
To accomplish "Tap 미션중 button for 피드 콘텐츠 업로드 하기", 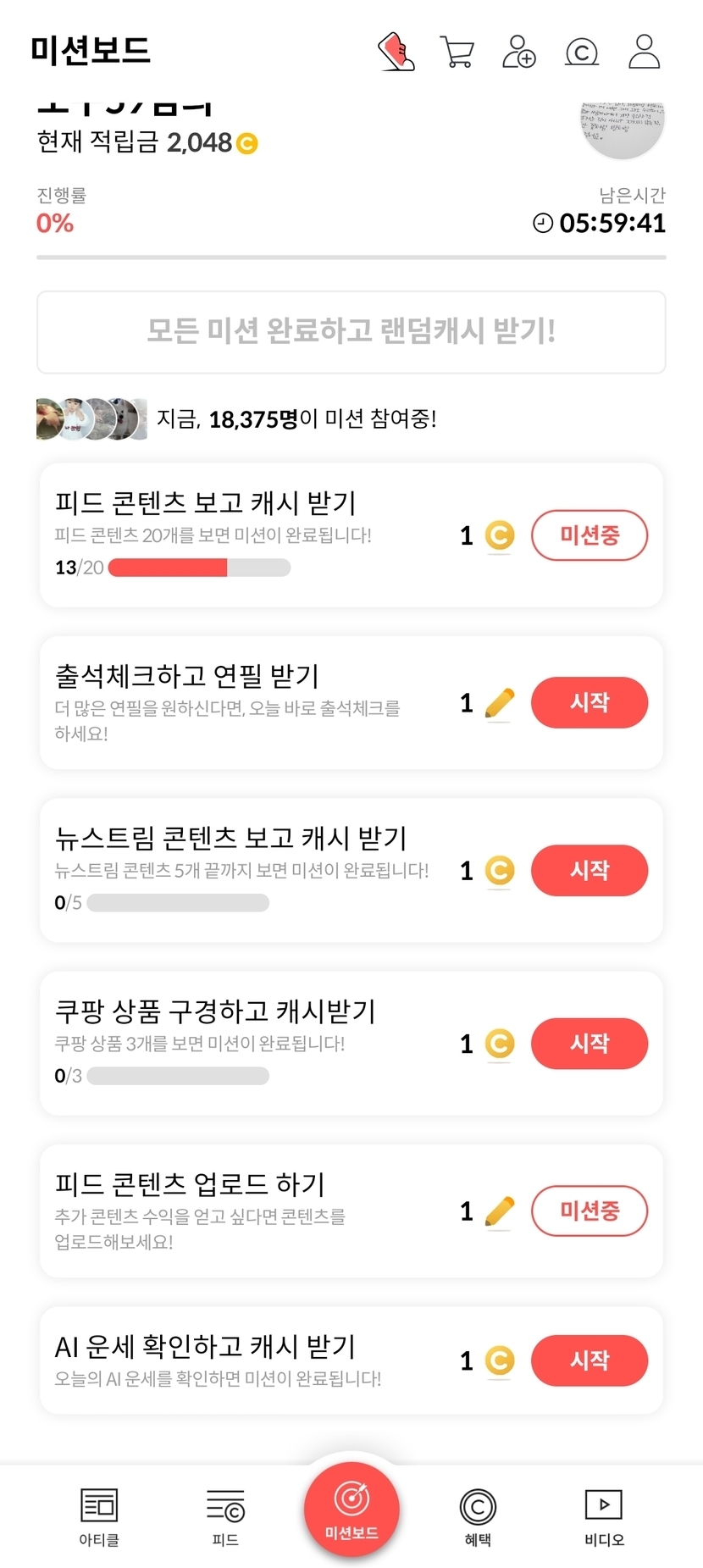I will coord(589,1211).
